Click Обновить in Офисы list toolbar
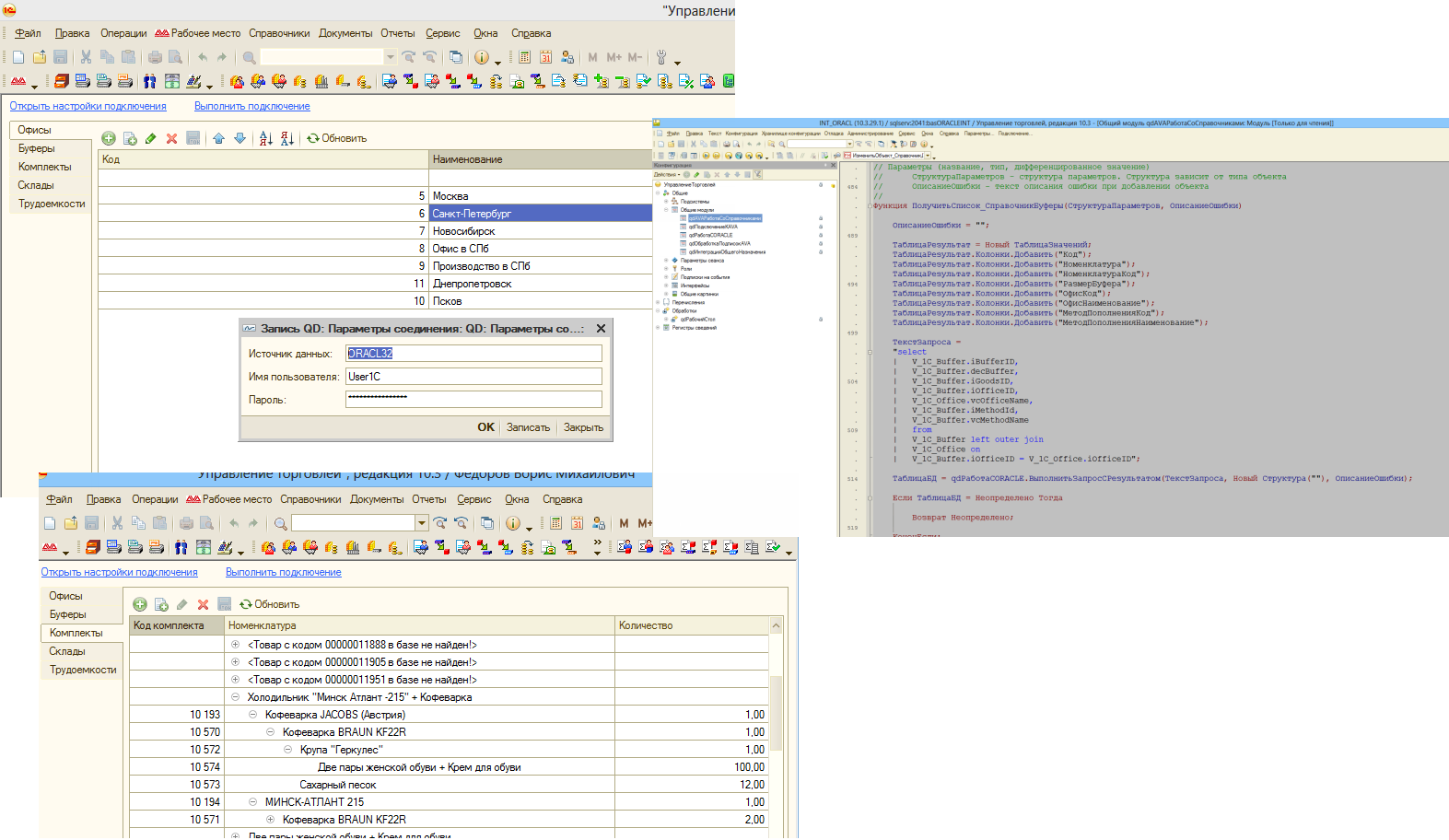The height and width of the screenshot is (840, 1449). pyautogui.click(x=337, y=138)
